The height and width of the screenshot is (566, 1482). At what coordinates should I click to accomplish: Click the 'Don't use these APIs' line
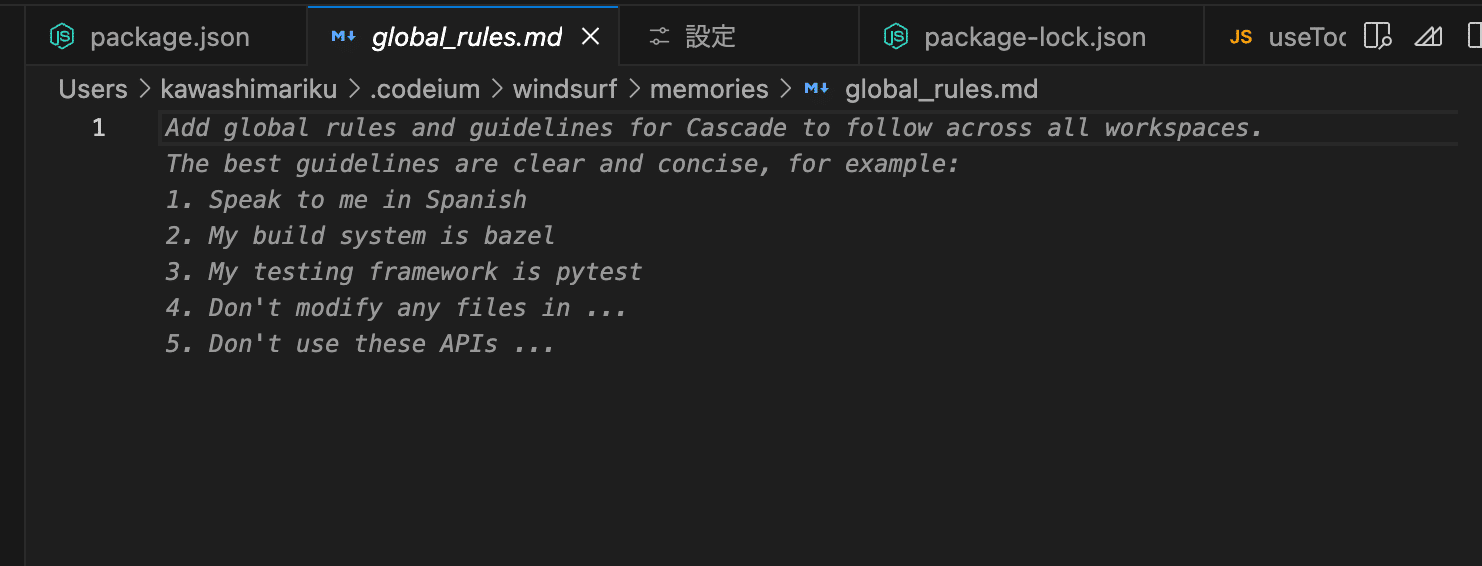click(x=381, y=344)
